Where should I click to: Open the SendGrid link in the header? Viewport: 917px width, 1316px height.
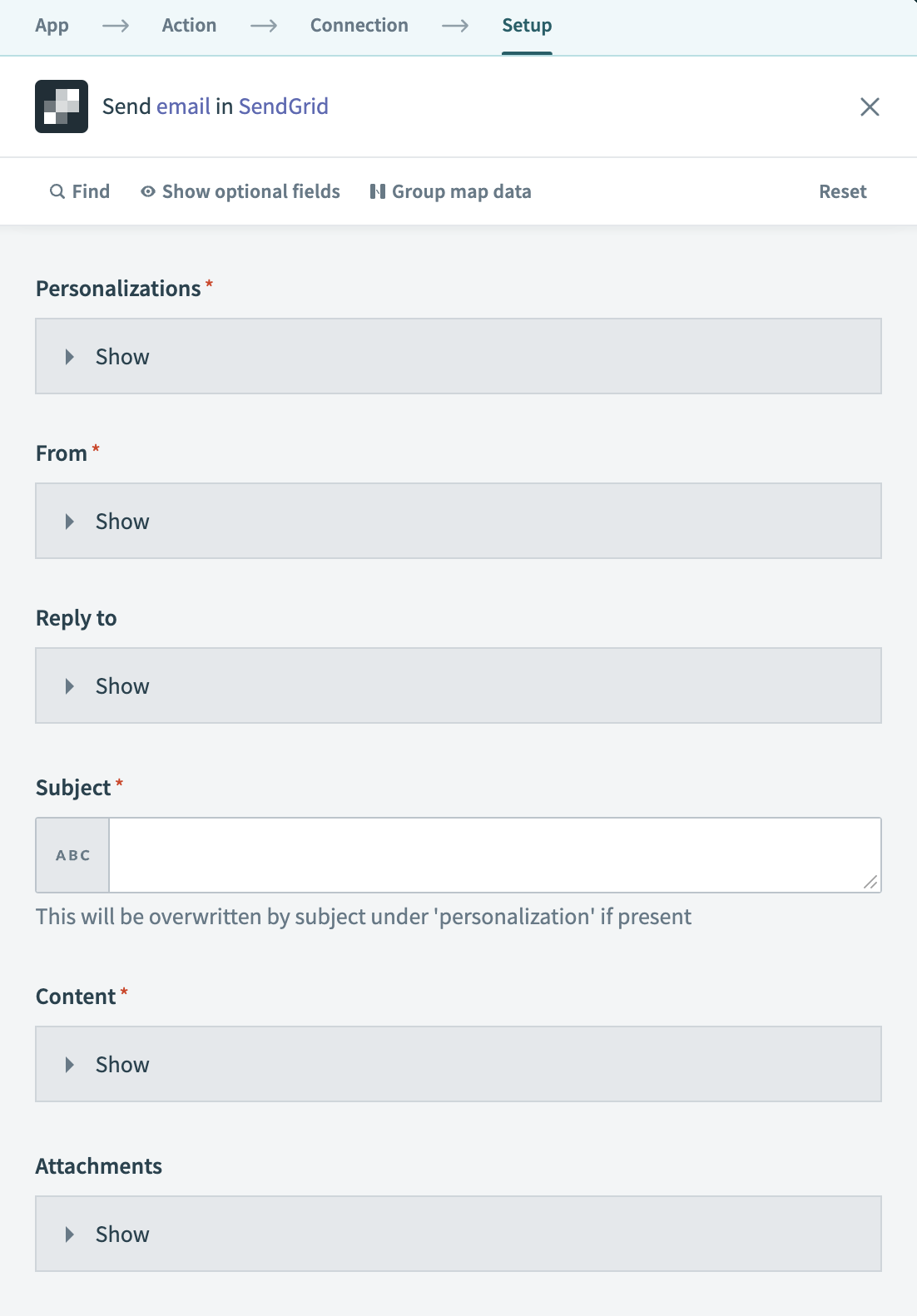(283, 106)
